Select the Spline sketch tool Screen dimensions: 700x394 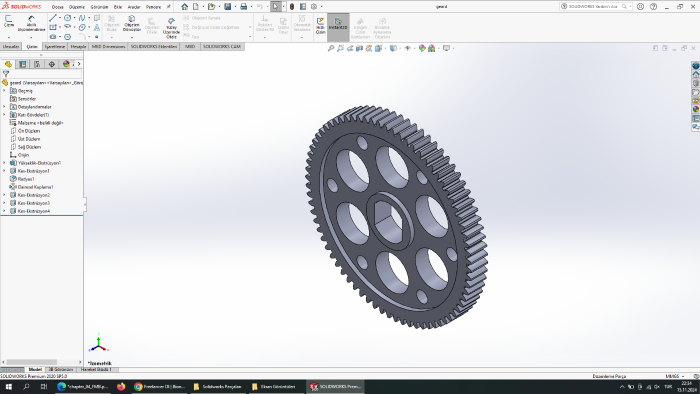(82, 18)
